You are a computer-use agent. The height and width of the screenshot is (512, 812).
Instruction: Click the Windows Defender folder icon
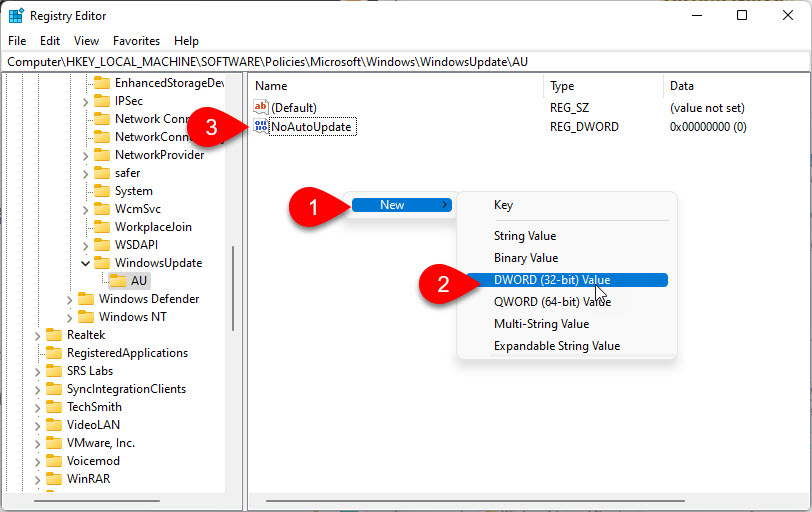pos(86,299)
